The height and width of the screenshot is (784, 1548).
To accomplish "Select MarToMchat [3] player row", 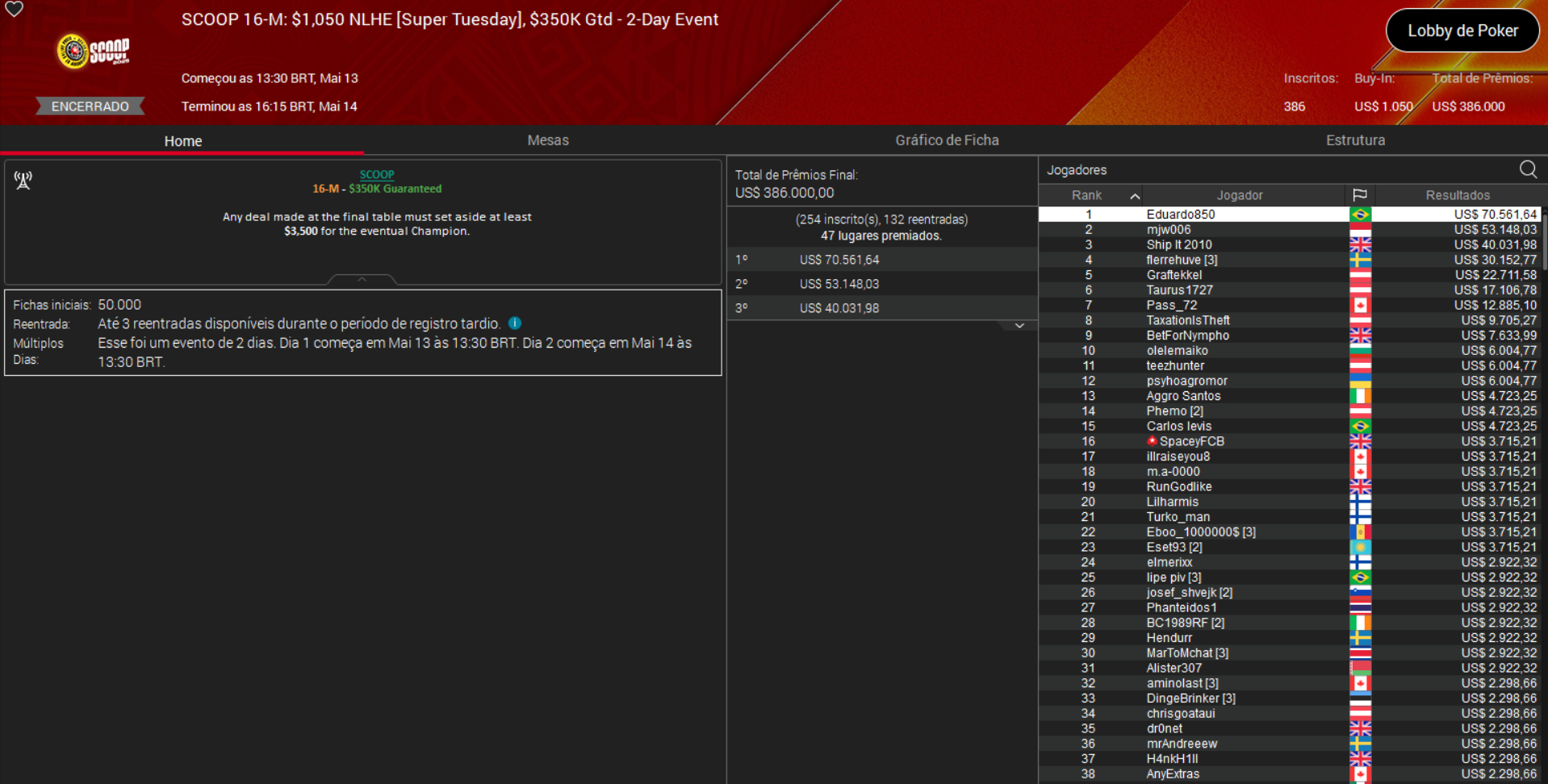I will click(x=1290, y=653).
